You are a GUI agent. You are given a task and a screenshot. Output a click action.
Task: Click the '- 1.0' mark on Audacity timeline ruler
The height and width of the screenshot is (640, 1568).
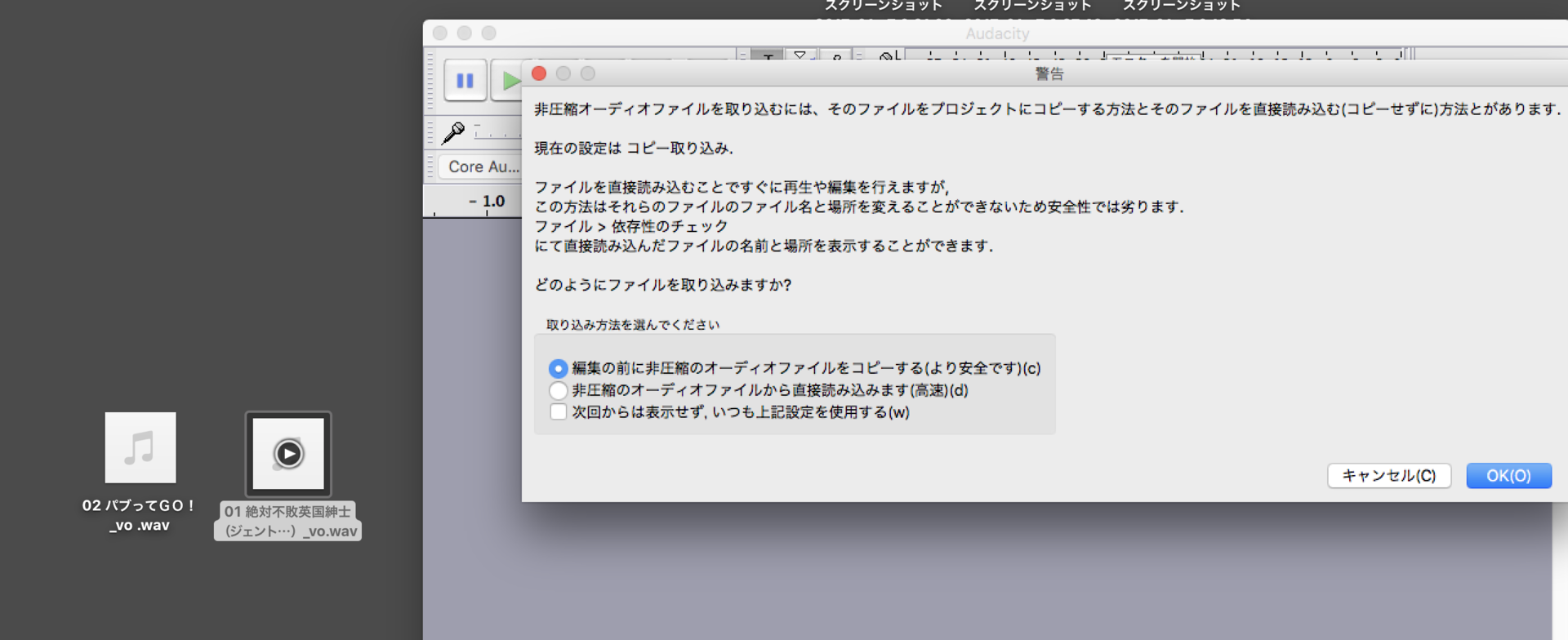[x=488, y=201]
